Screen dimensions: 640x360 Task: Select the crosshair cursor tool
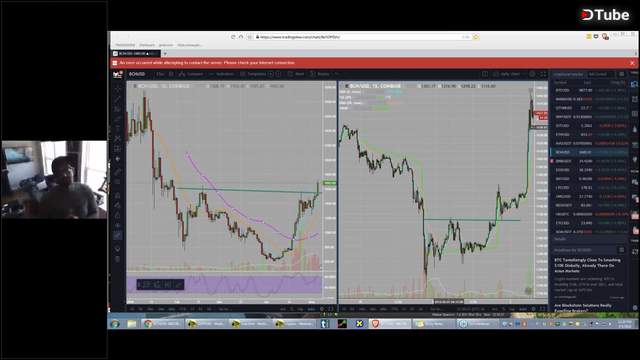(118, 89)
